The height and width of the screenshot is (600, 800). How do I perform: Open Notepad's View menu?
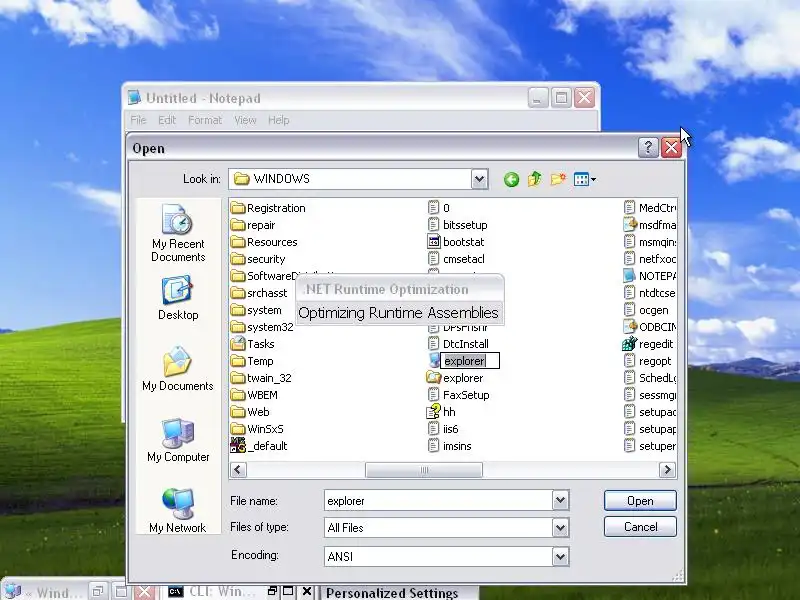click(x=245, y=120)
